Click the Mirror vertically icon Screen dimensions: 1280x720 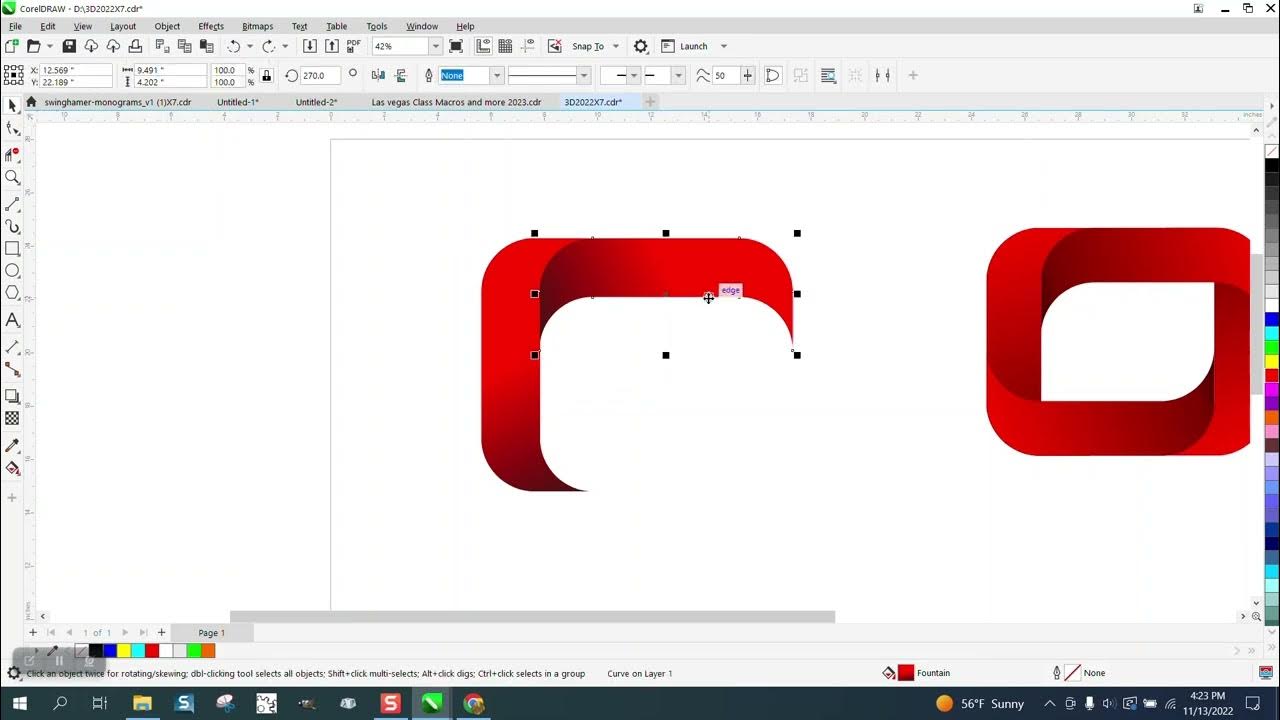click(x=401, y=75)
